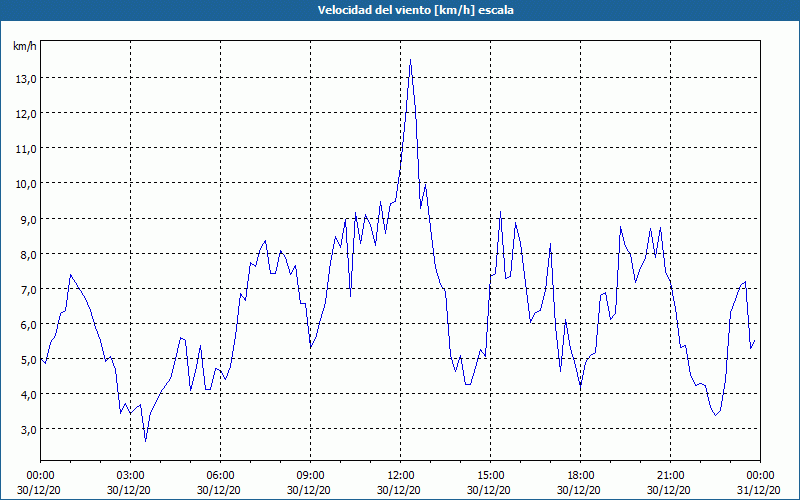Click the chart title "Velocidad del viento [km/h] escala"

tap(415, 10)
